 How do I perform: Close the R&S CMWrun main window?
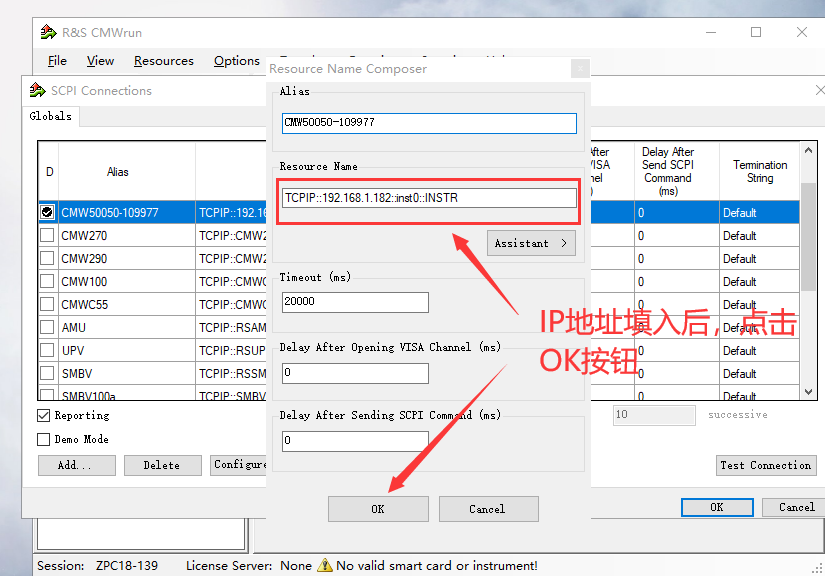[x=801, y=32]
